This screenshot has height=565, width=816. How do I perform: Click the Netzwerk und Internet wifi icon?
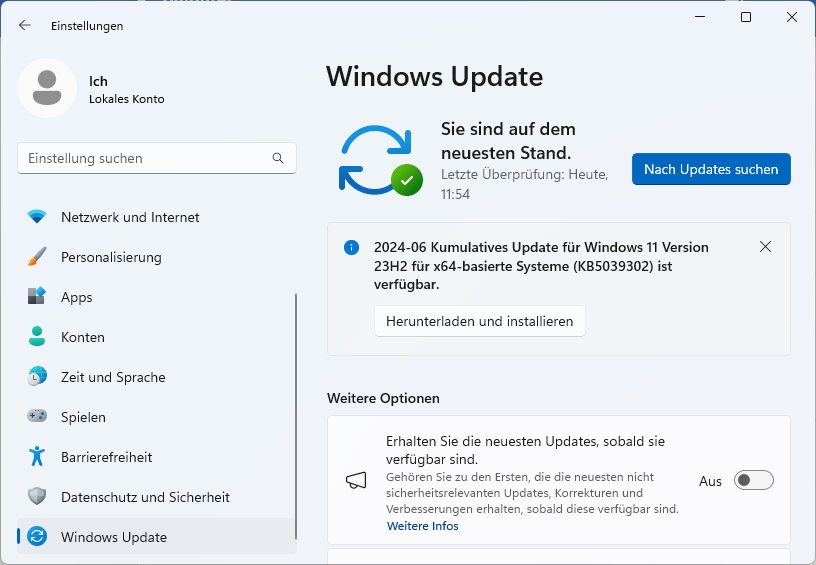pyautogui.click(x=37, y=217)
